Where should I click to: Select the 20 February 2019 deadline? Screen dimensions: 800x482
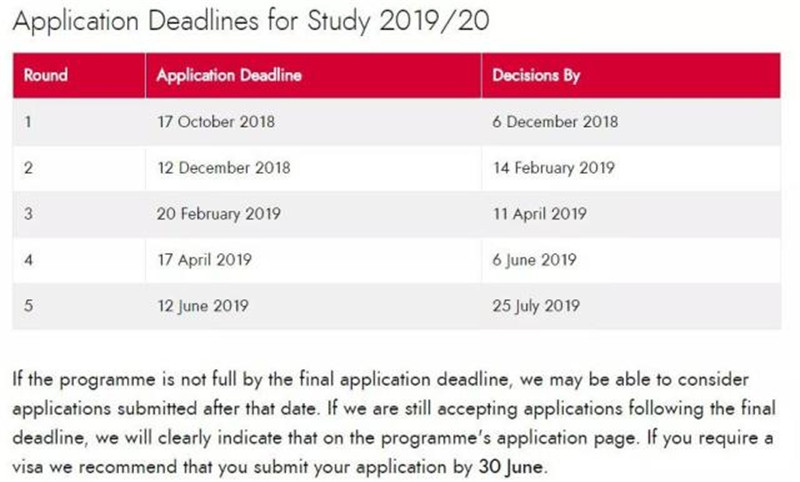(218, 214)
